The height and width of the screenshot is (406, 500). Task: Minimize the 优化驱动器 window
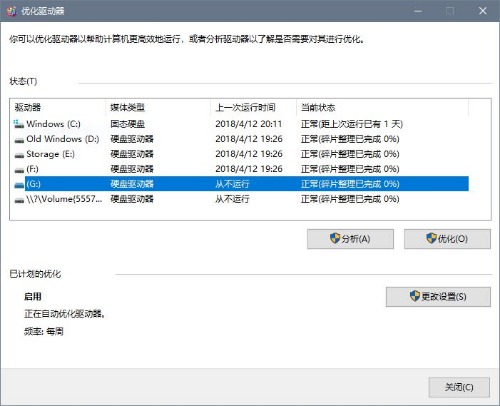tap(418, 11)
